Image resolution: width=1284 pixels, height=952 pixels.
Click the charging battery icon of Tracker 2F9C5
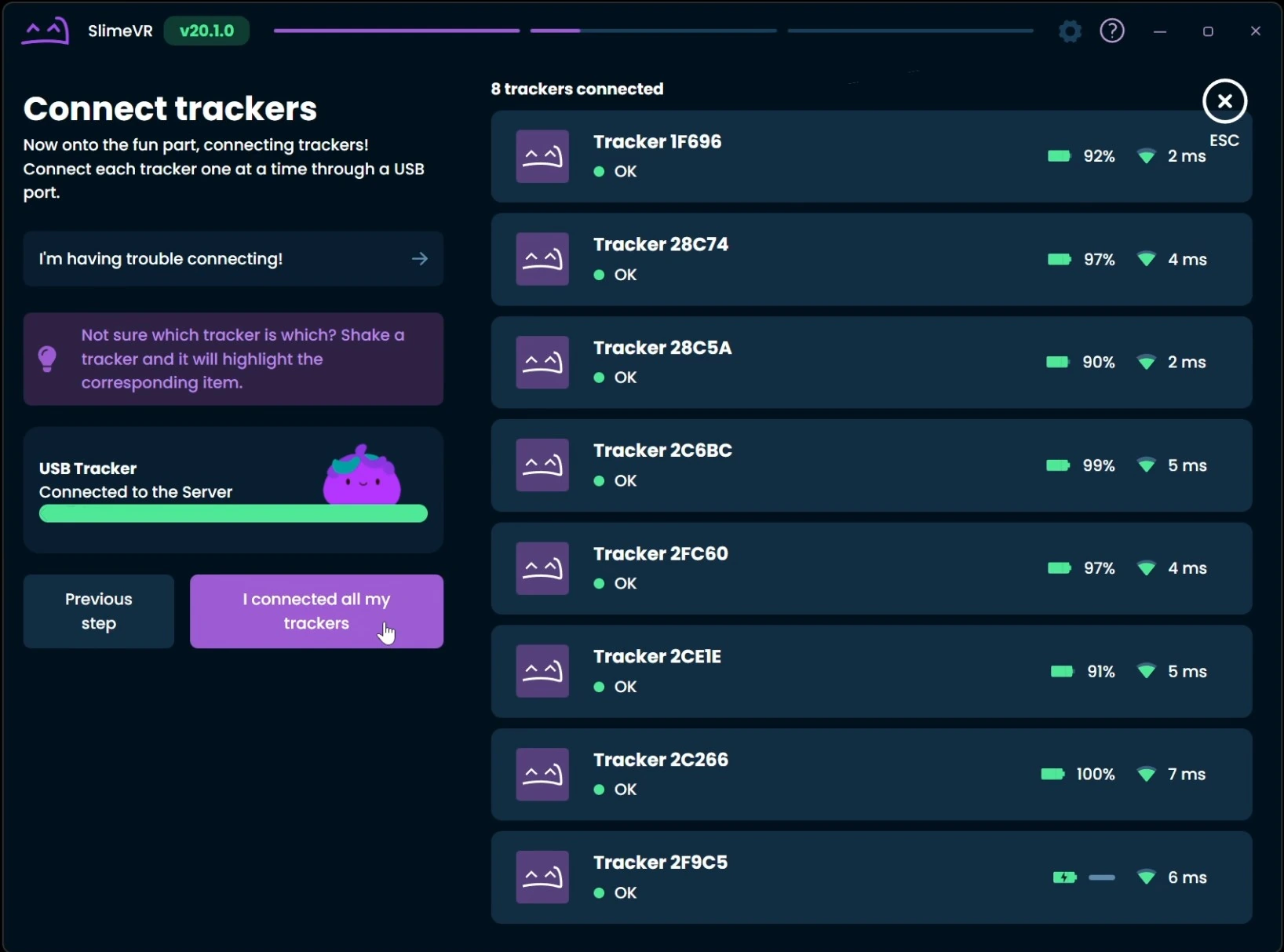tap(1065, 877)
